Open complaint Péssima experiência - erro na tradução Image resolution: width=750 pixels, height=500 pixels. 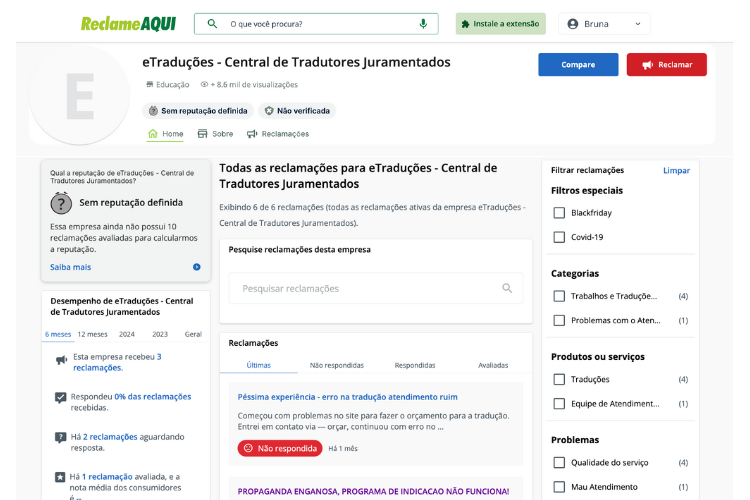tap(348, 397)
